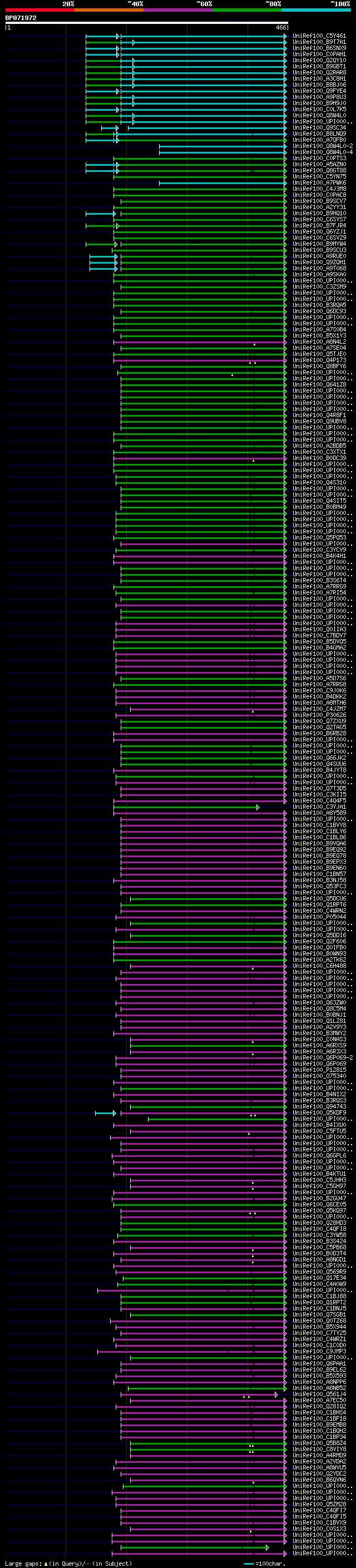Select hit label UniRef100_C3YJA1
Viewport: 356px width, 1568px height.
(319, 807)
